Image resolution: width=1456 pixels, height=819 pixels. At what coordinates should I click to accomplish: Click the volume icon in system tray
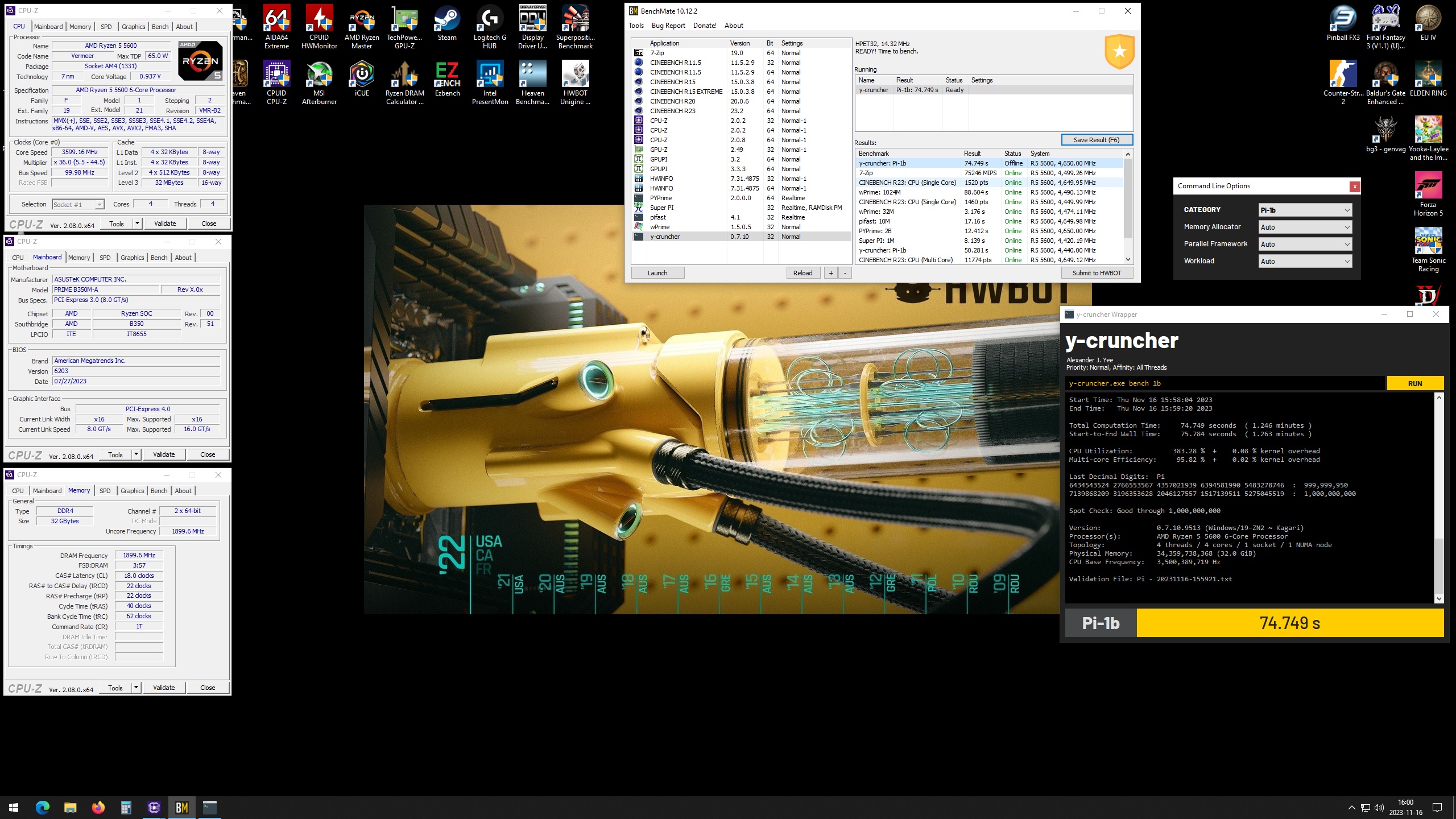(x=1379, y=808)
